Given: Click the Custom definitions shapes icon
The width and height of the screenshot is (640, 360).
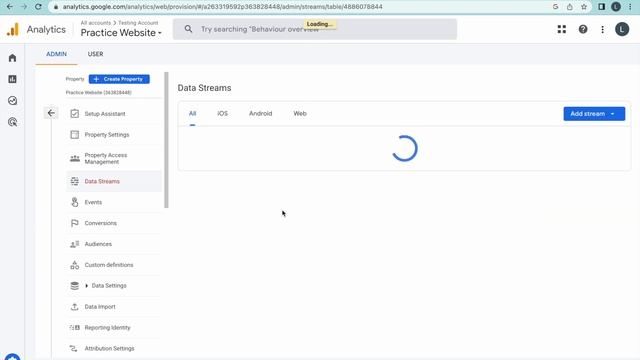Looking at the screenshot, I should (x=75, y=265).
